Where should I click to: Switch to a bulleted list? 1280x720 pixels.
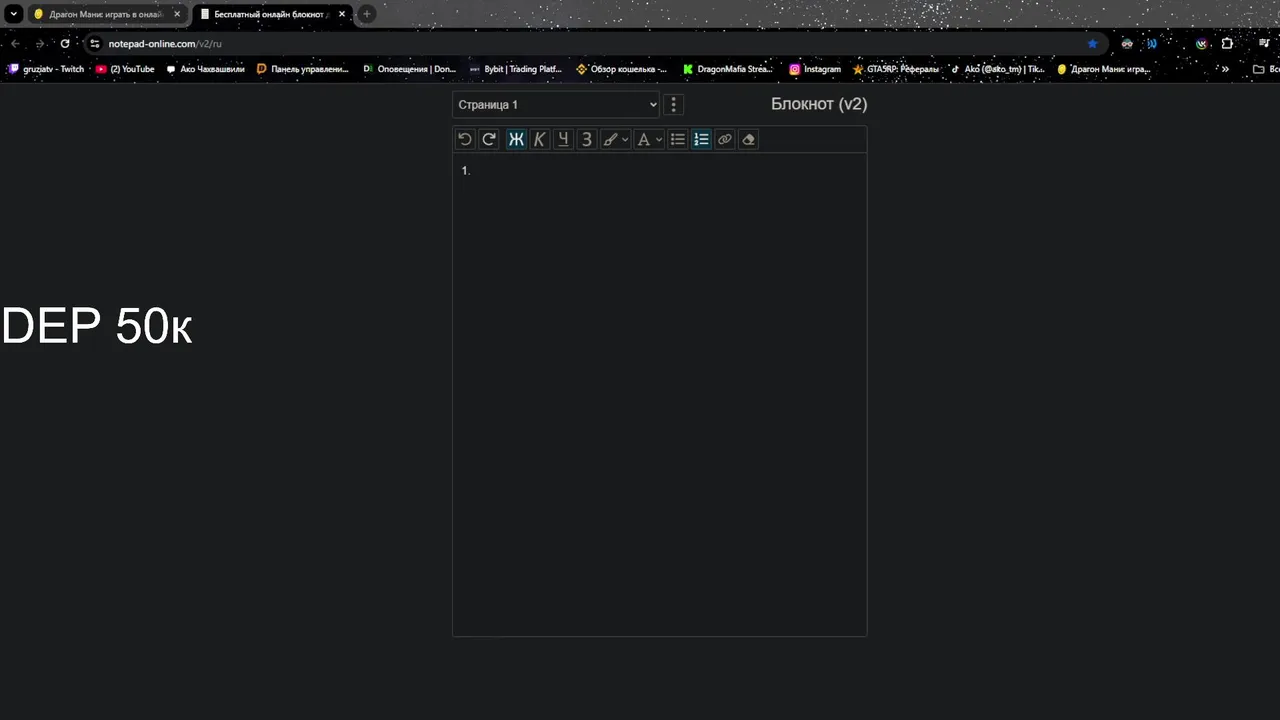coord(678,139)
